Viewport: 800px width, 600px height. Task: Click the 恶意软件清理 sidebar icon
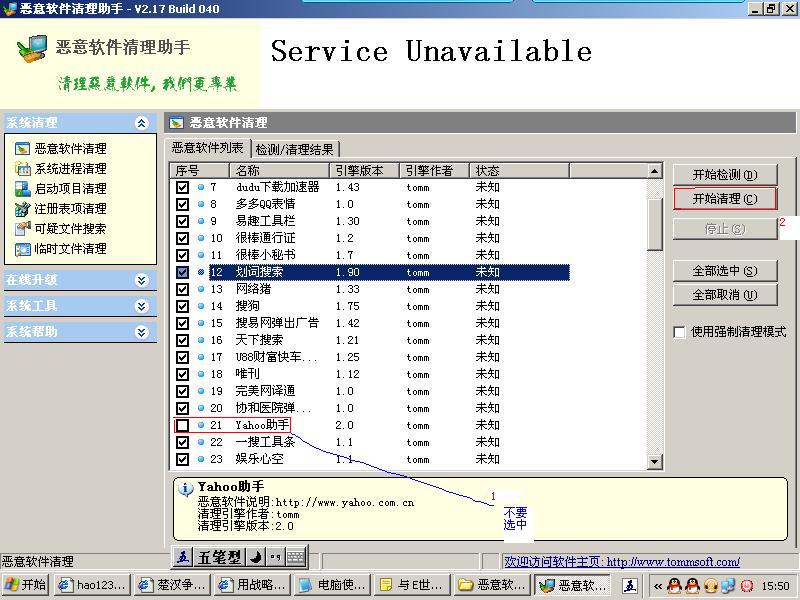pos(22,149)
